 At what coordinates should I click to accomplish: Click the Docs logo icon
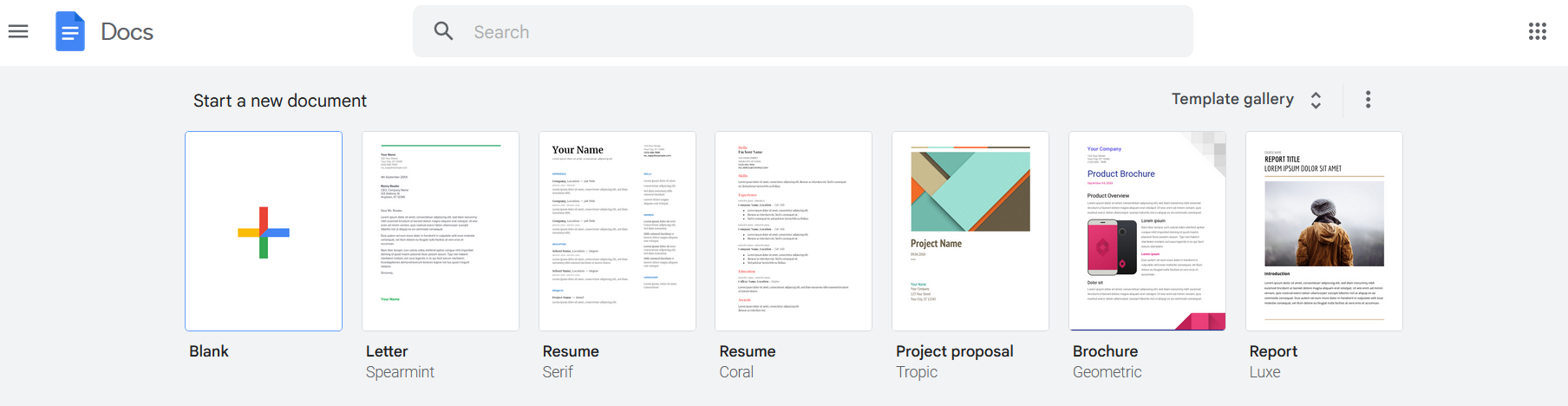tap(70, 32)
